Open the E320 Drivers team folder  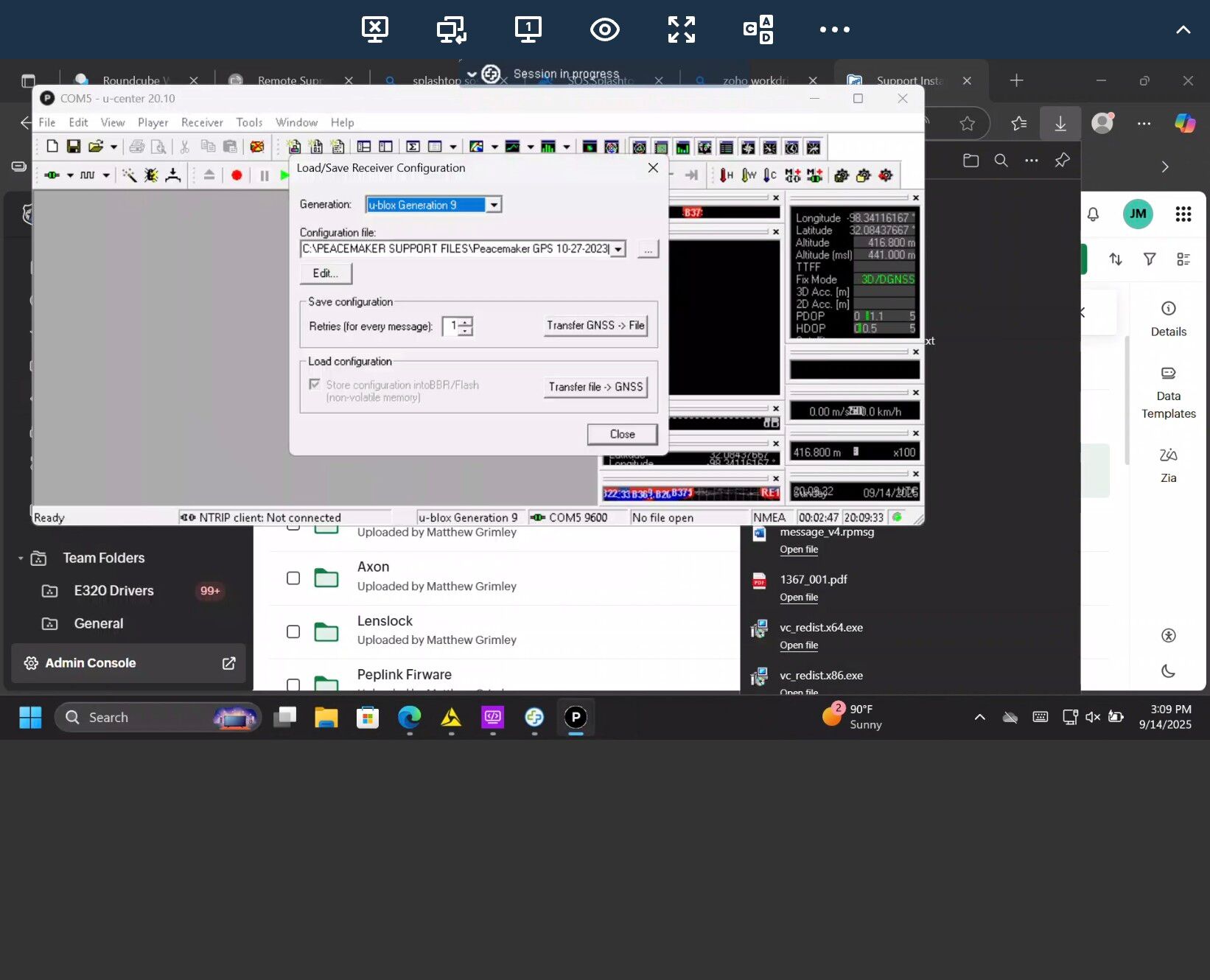[114, 591]
